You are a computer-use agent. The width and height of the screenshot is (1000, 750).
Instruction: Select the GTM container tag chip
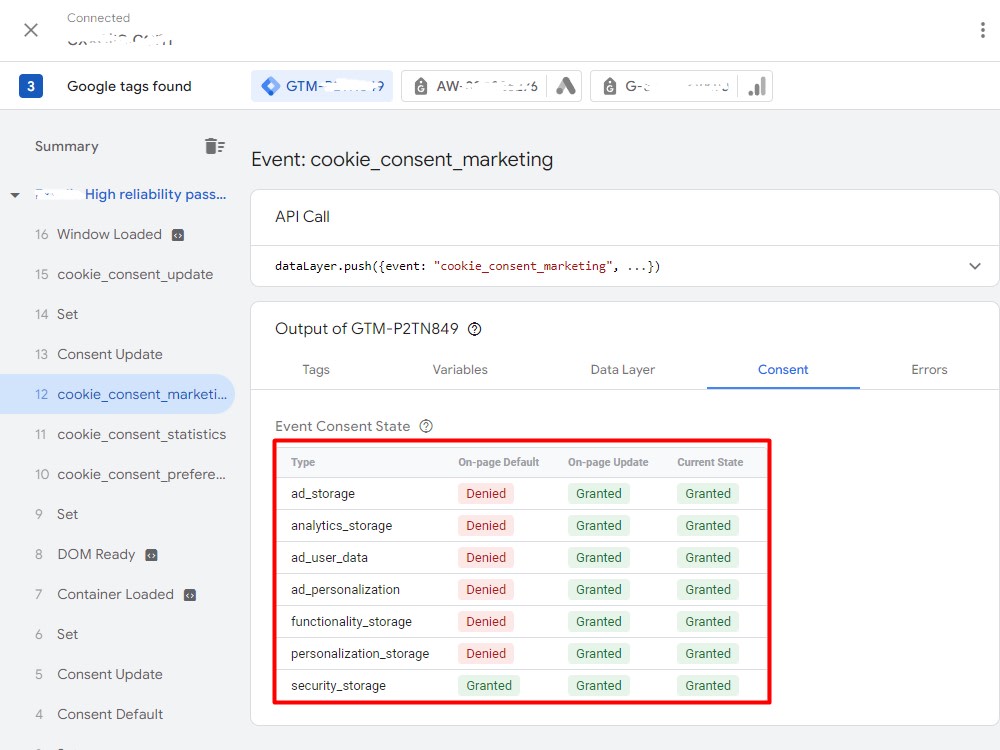(x=321, y=86)
